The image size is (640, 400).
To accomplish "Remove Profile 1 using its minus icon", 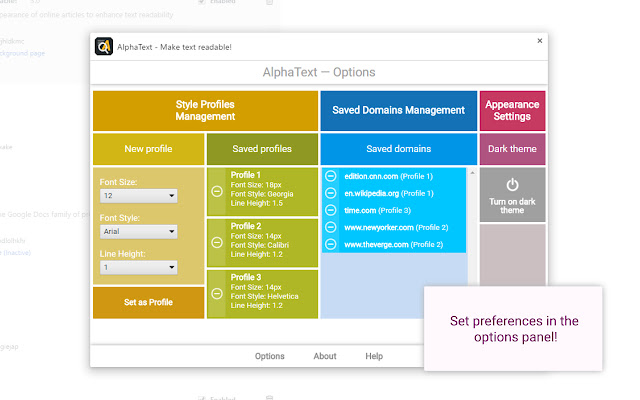I will click(x=217, y=191).
